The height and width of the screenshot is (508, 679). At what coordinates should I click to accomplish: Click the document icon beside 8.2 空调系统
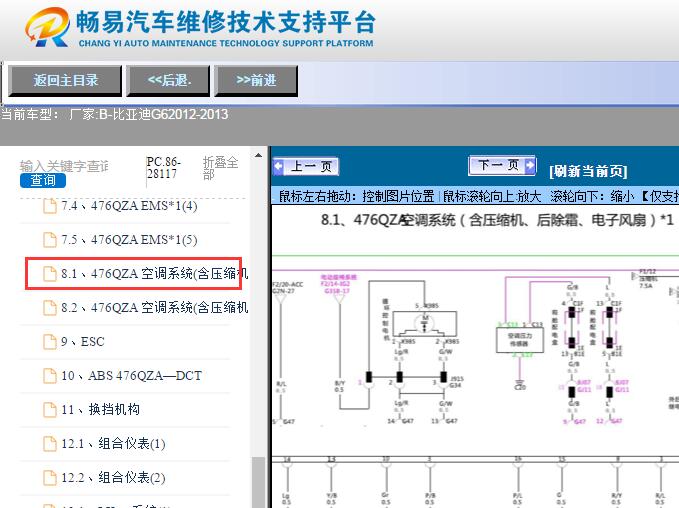(x=50, y=307)
